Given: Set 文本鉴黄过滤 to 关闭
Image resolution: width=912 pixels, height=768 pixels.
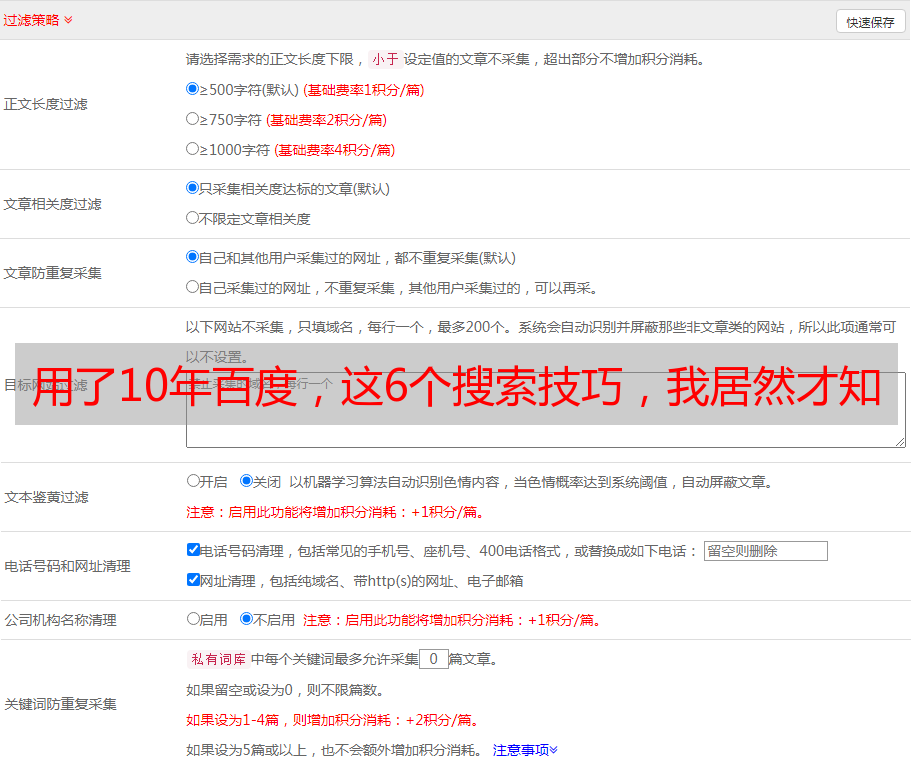Looking at the screenshot, I should pyautogui.click(x=246, y=481).
